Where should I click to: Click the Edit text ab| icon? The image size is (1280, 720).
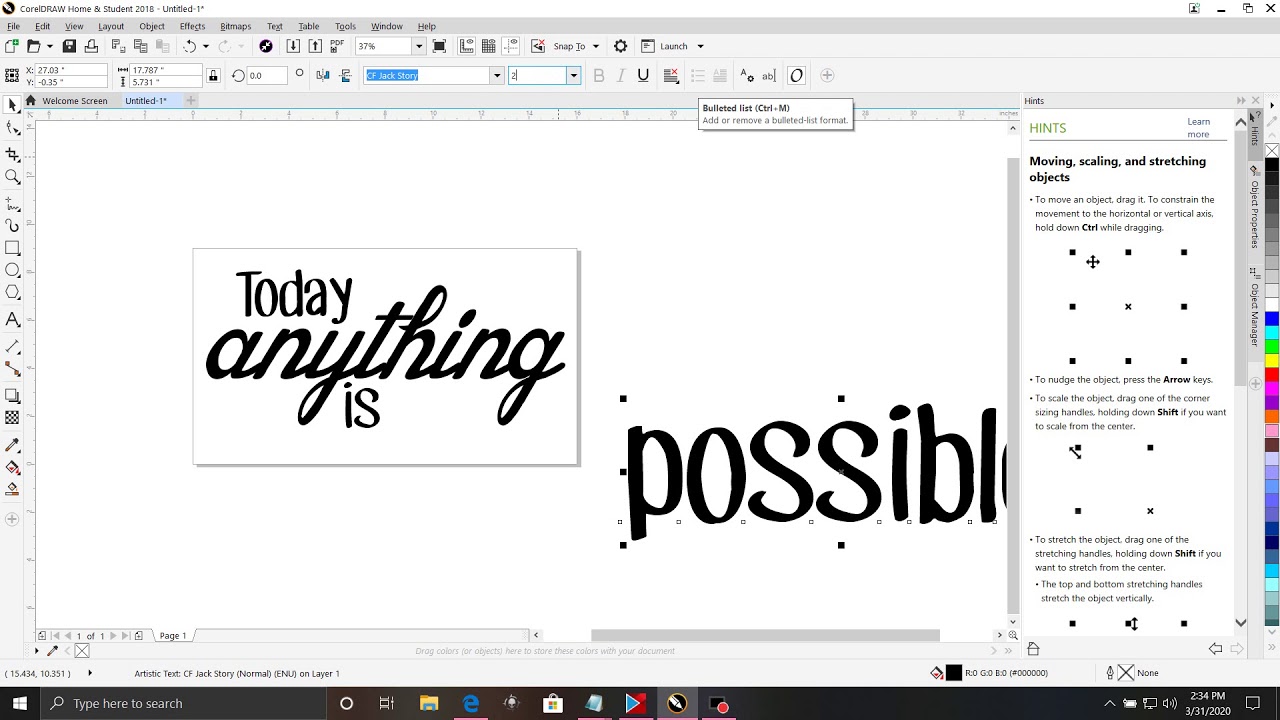(768, 75)
